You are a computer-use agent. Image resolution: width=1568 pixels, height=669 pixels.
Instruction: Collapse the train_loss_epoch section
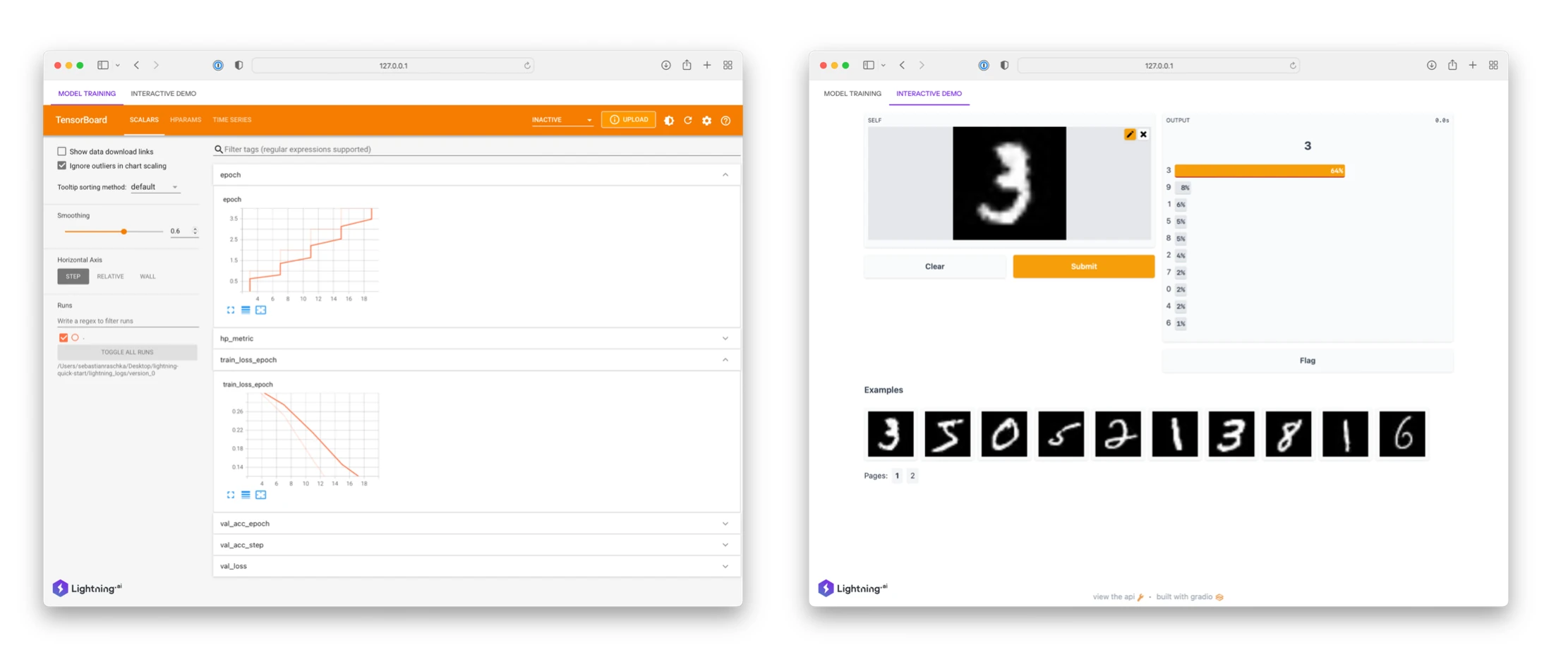coord(725,360)
